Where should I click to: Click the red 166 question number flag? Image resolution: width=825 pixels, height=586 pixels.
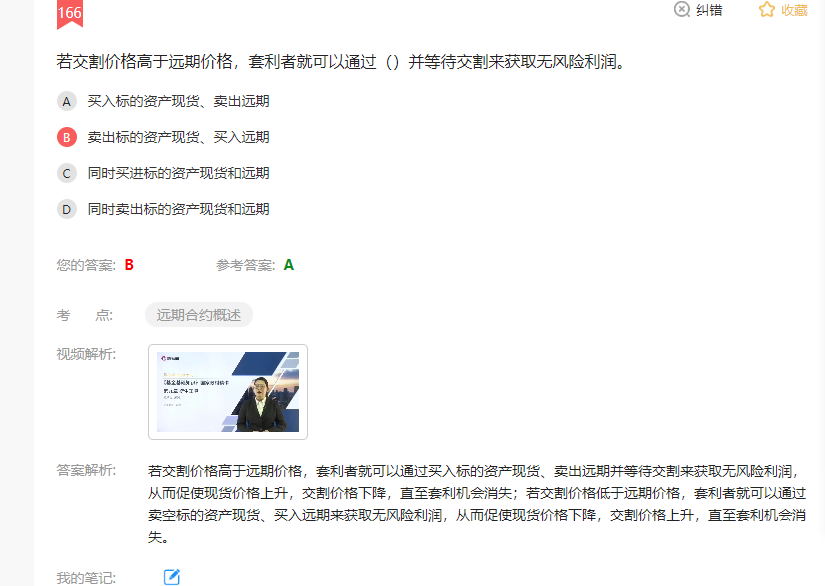point(70,13)
